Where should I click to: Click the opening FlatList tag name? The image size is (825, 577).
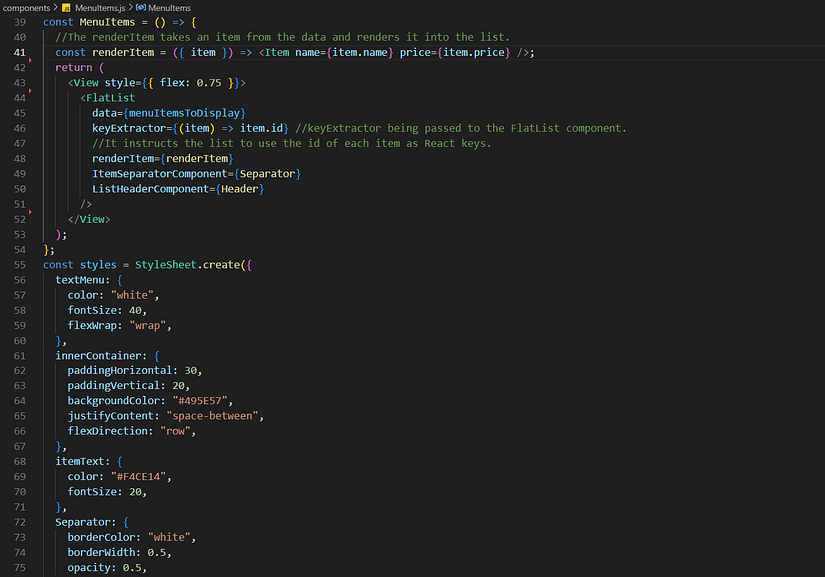[110, 98]
